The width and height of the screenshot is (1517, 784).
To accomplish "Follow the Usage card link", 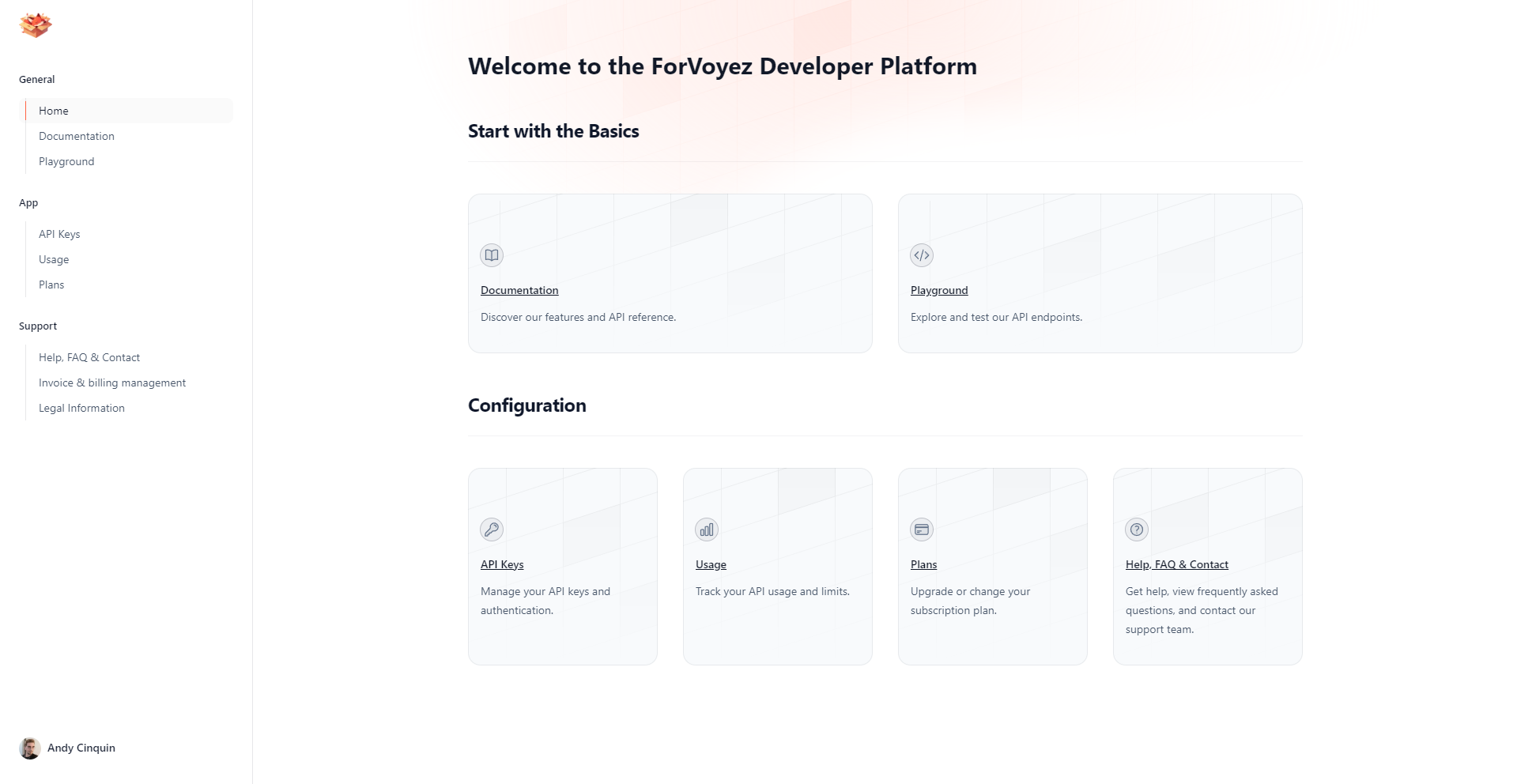I will (711, 564).
